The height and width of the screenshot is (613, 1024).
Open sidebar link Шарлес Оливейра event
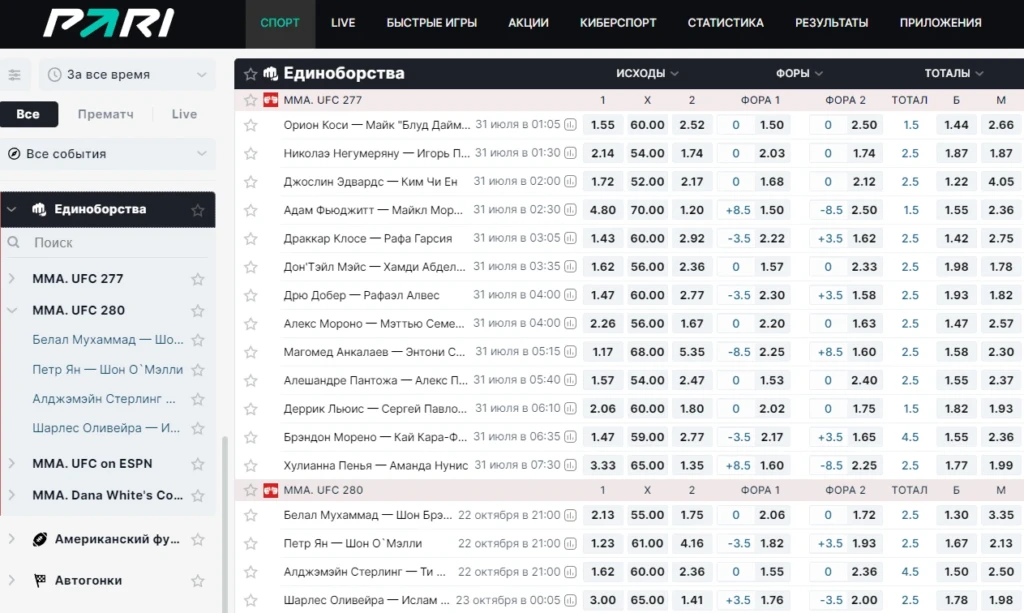[106, 428]
